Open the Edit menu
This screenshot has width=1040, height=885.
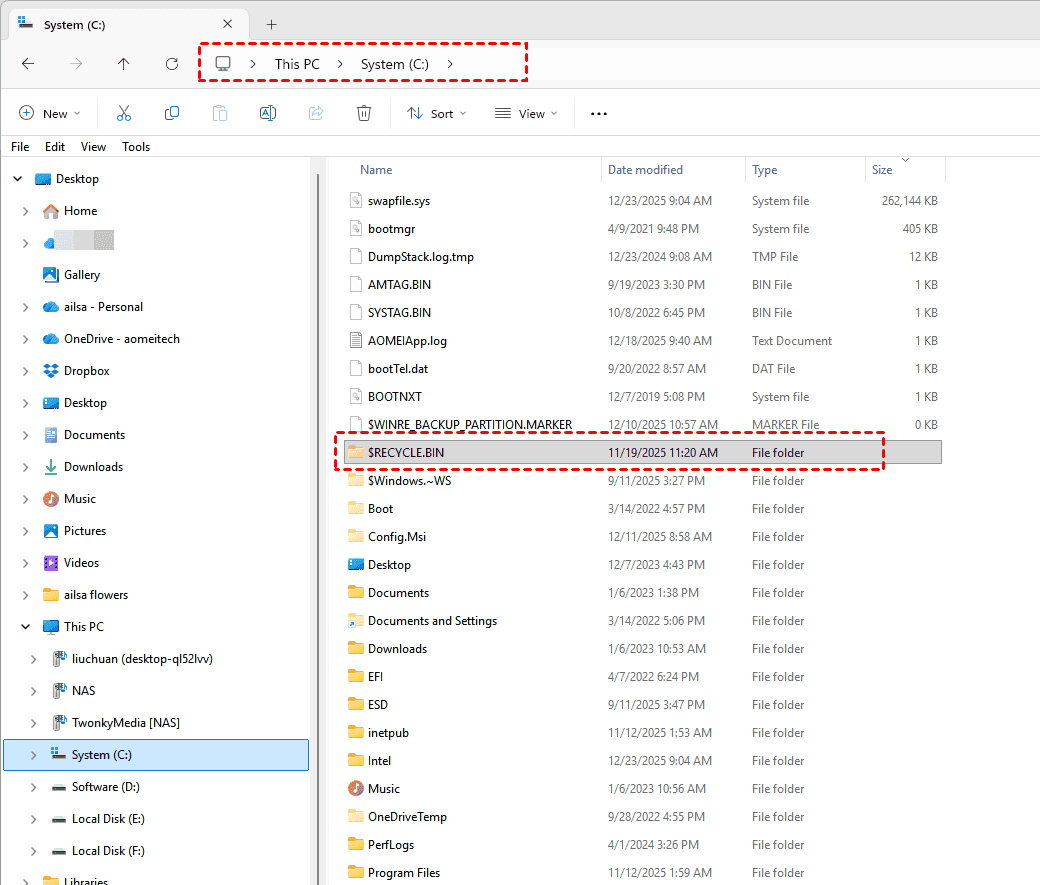[55, 147]
